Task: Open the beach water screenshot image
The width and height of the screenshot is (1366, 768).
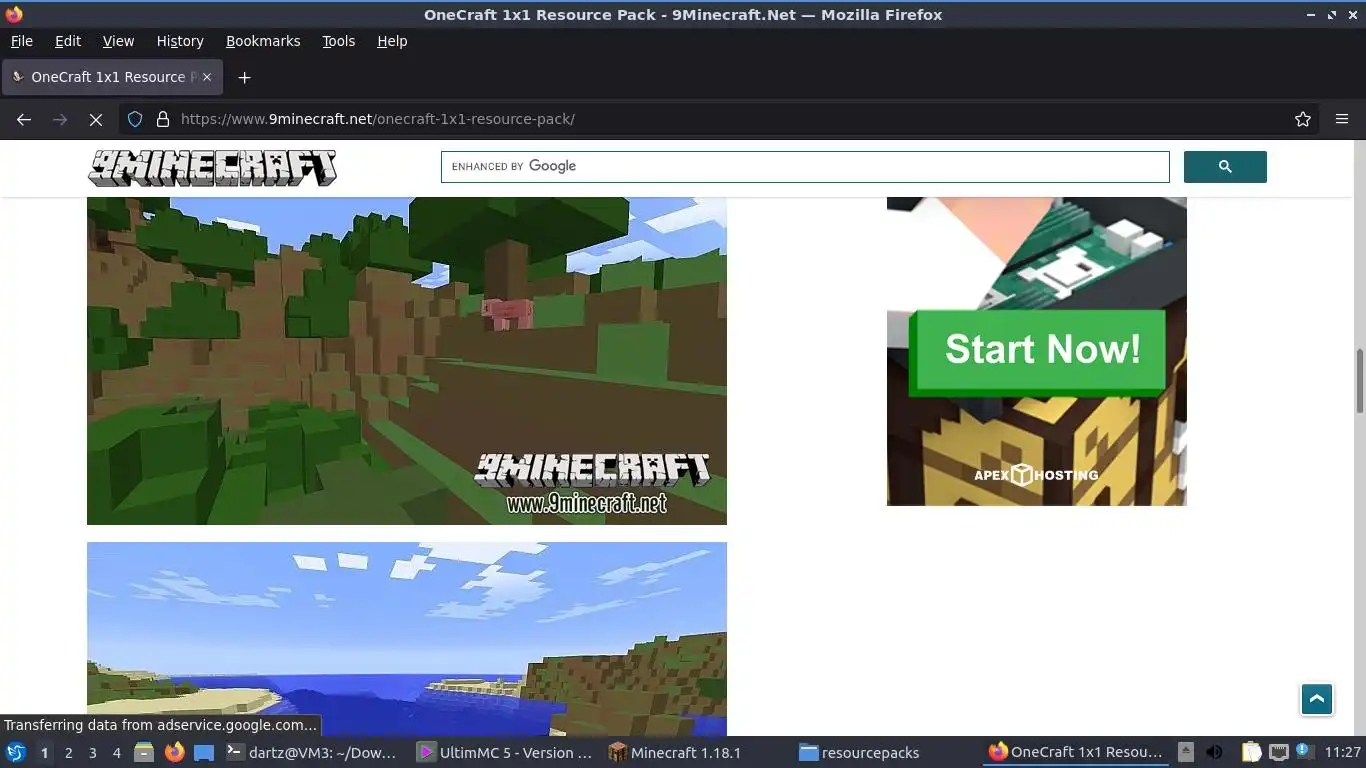Action: 407,639
